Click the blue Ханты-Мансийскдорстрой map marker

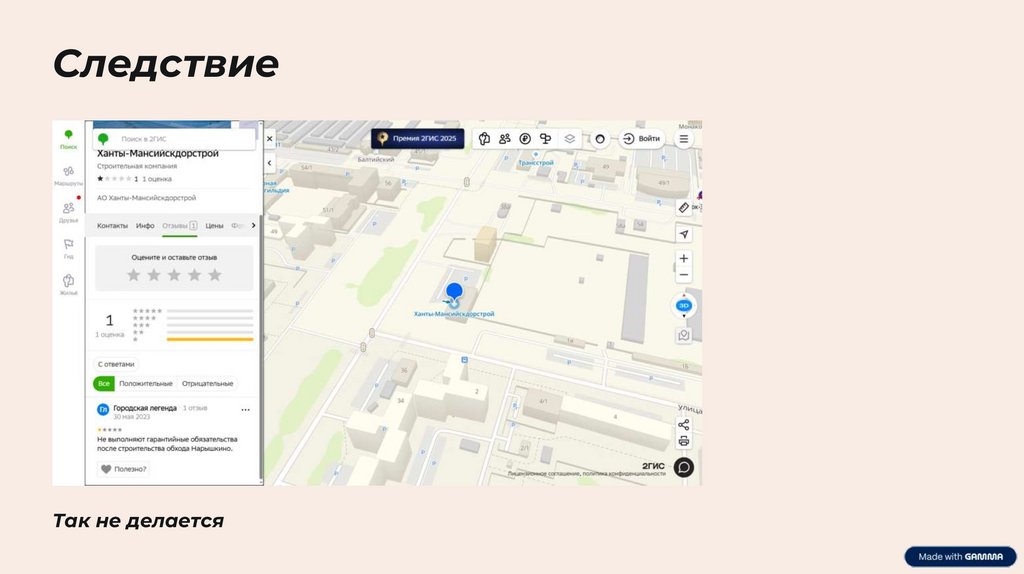click(x=454, y=293)
